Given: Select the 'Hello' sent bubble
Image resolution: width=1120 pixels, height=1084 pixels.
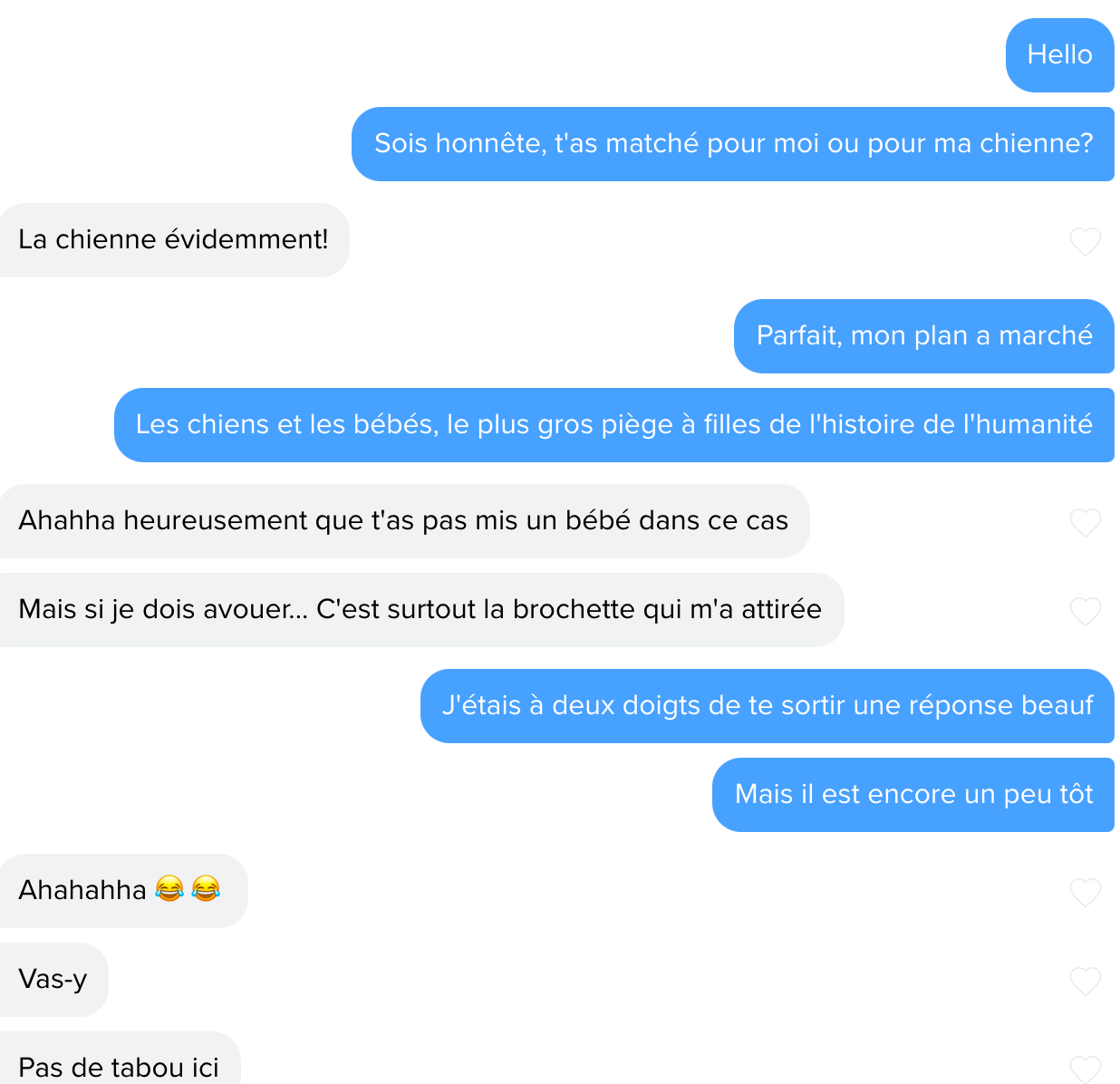Looking at the screenshot, I should pyautogui.click(x=1059, y=55).
